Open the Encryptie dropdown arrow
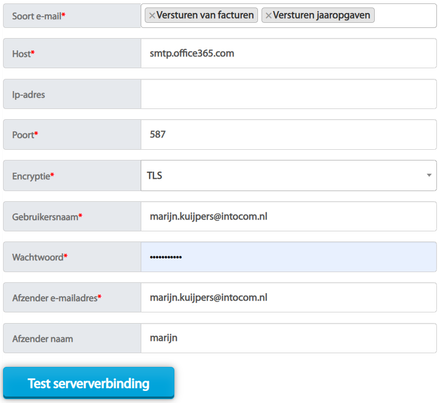This screenshot has height=403, width=442. click(429, 175)
